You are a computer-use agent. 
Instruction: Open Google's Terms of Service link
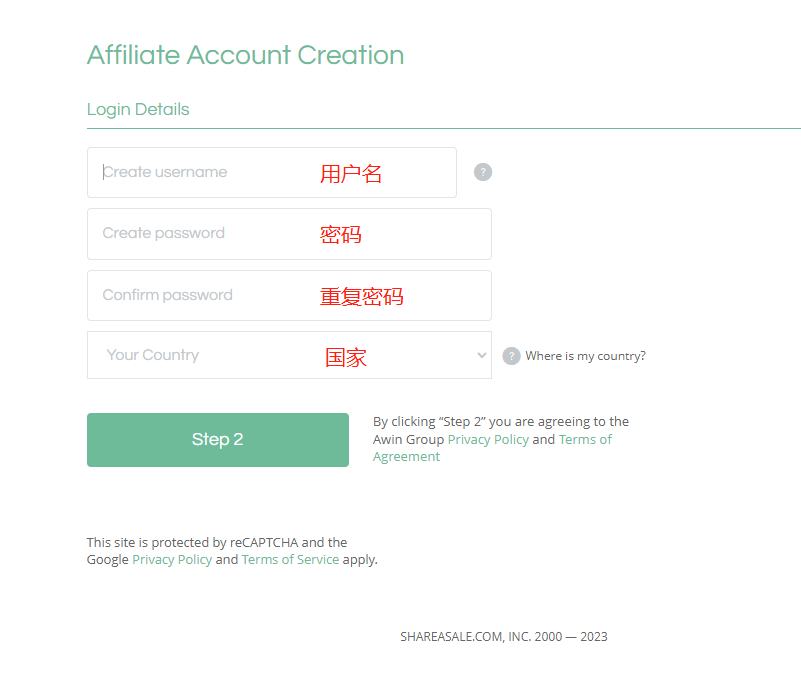pyautogui.click(x=290, y=559)
